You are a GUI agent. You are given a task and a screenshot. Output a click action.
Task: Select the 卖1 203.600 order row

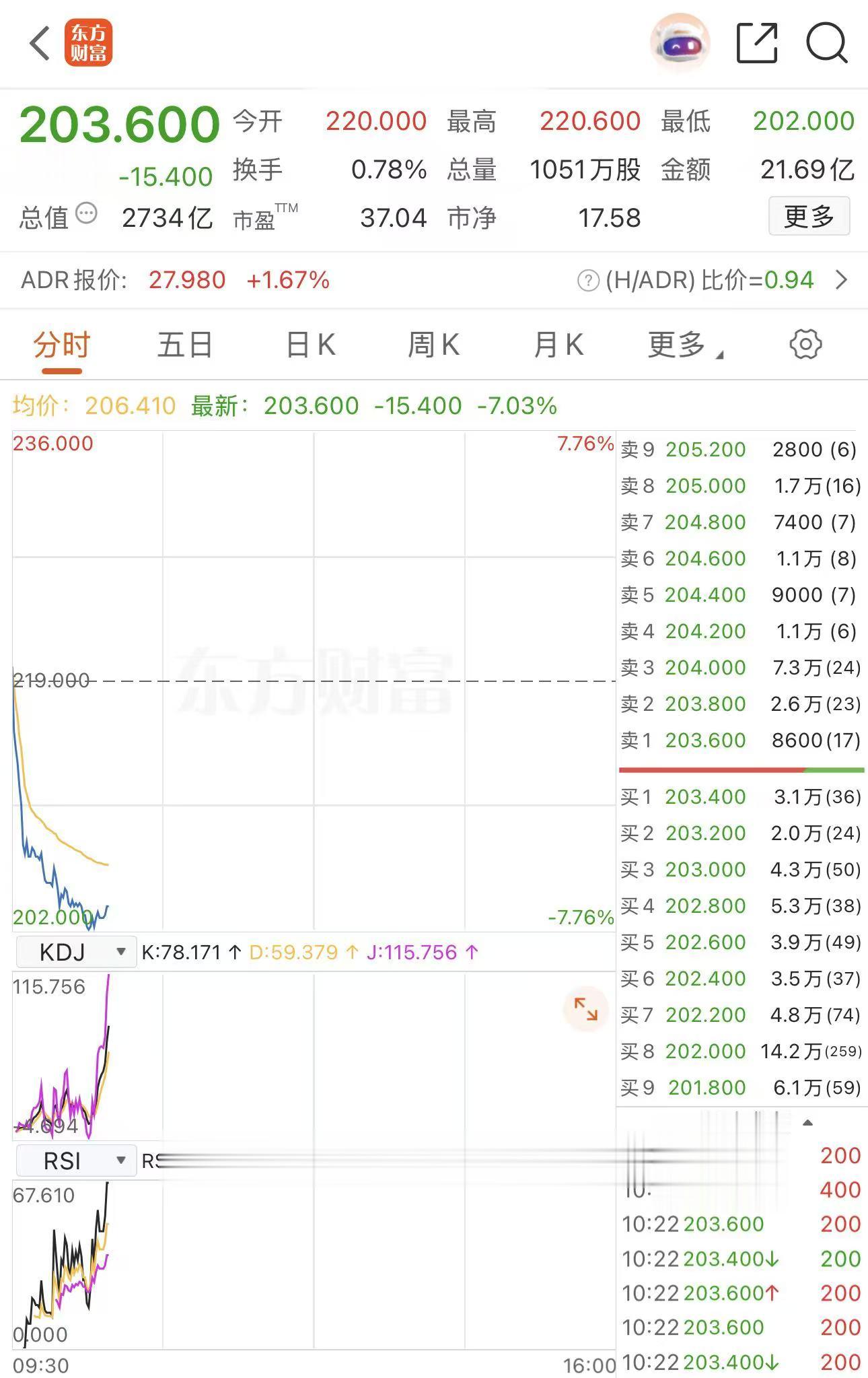(740, 740)
